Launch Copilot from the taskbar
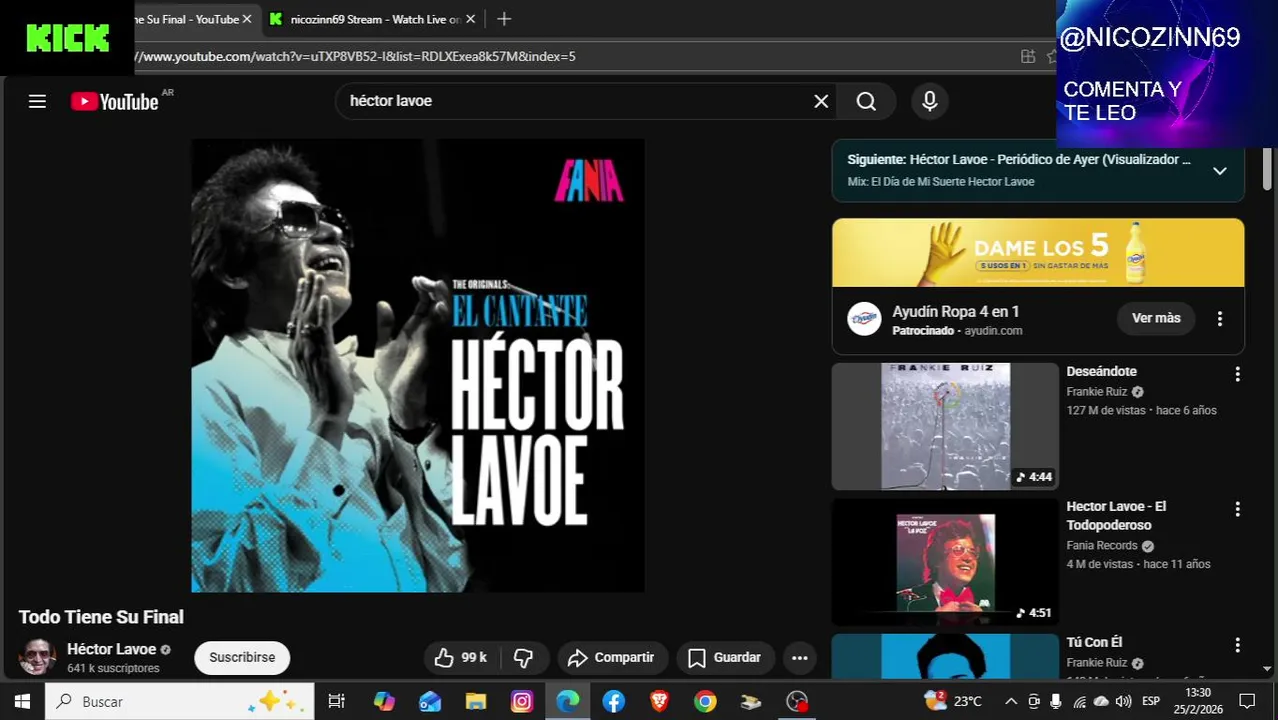 (x=384, y=701)
